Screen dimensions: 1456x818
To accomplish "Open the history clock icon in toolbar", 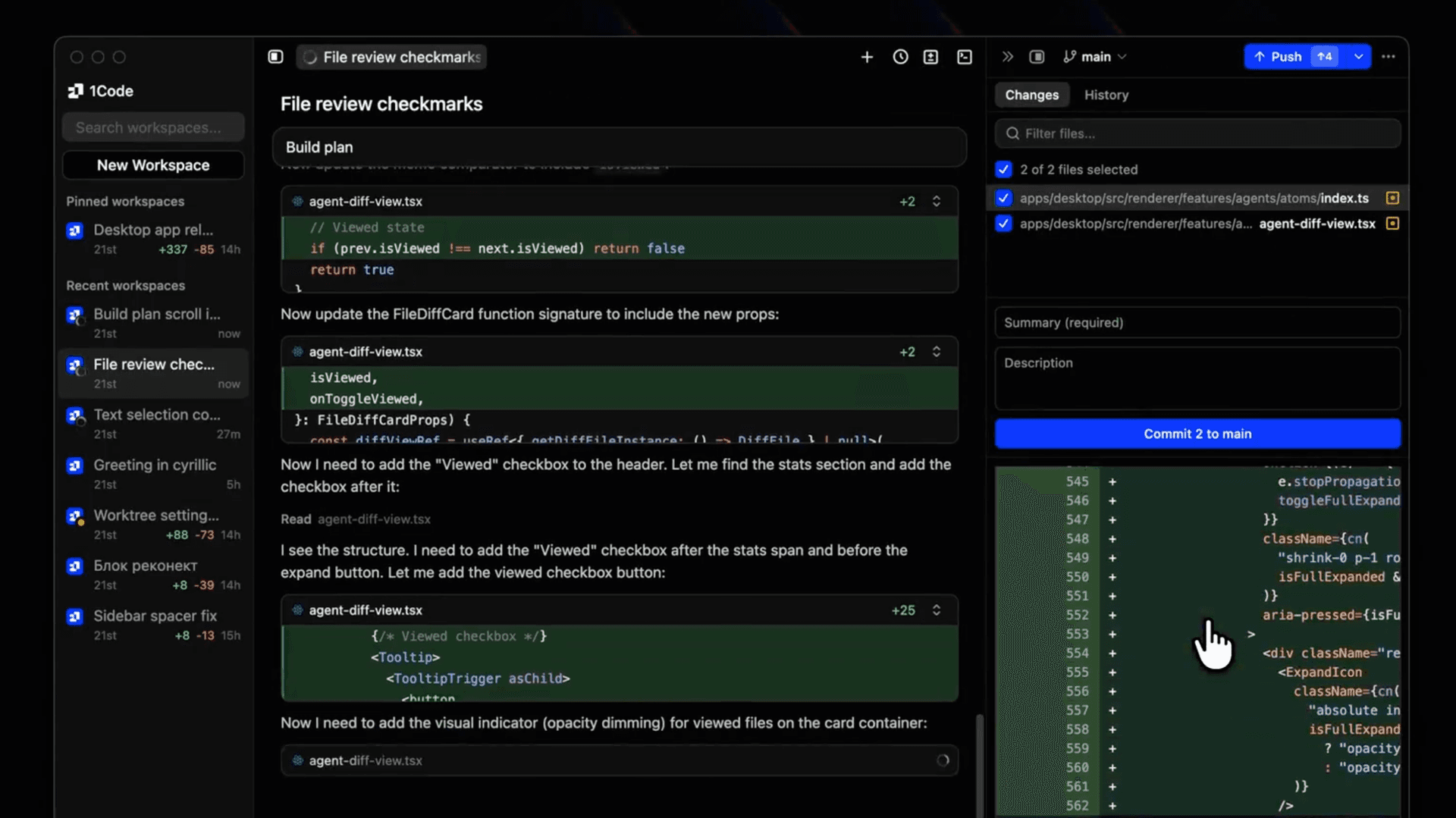I will coord(899,56).
